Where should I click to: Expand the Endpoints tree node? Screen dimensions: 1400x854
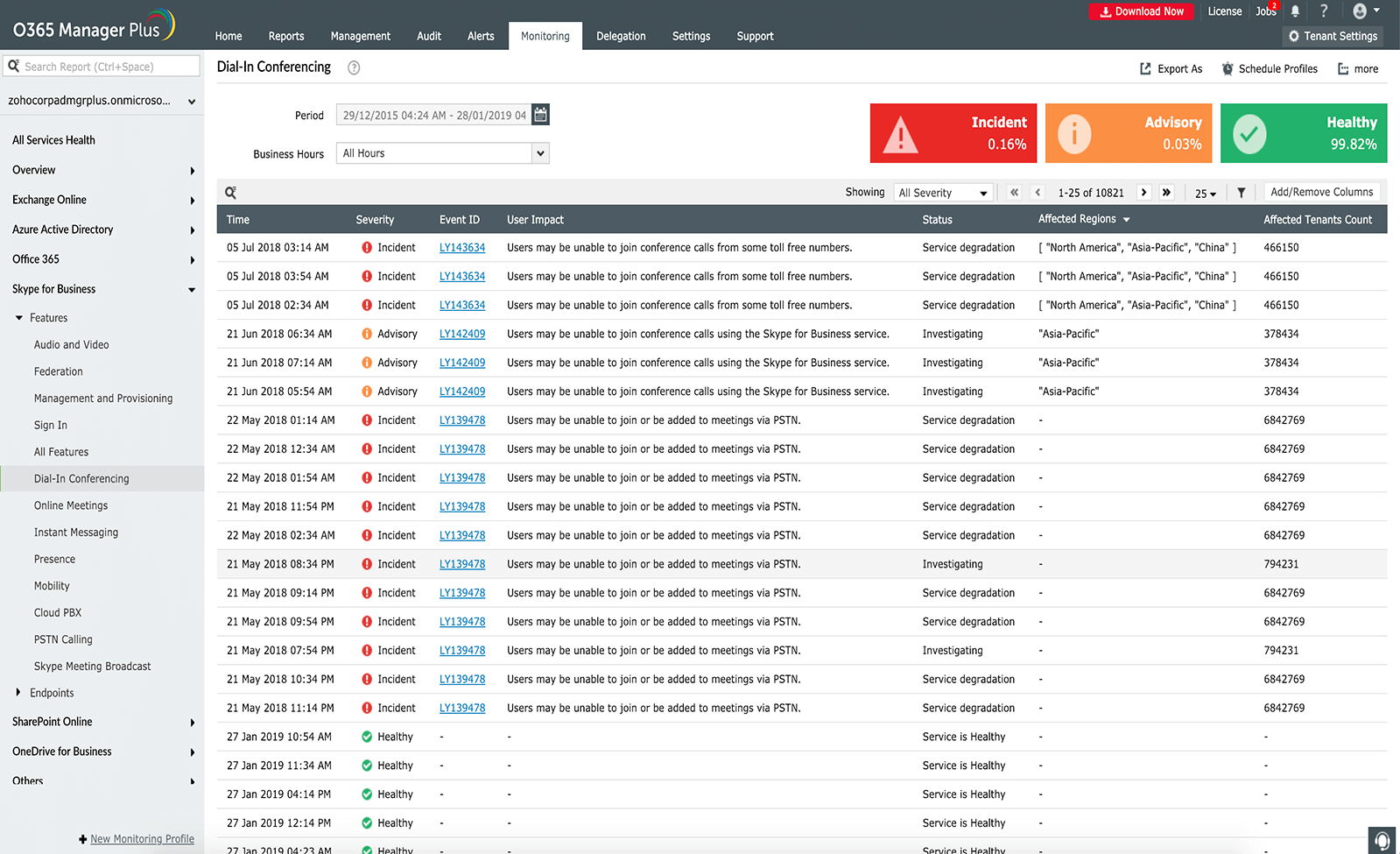pyautogui.click(x=18, y=693)
